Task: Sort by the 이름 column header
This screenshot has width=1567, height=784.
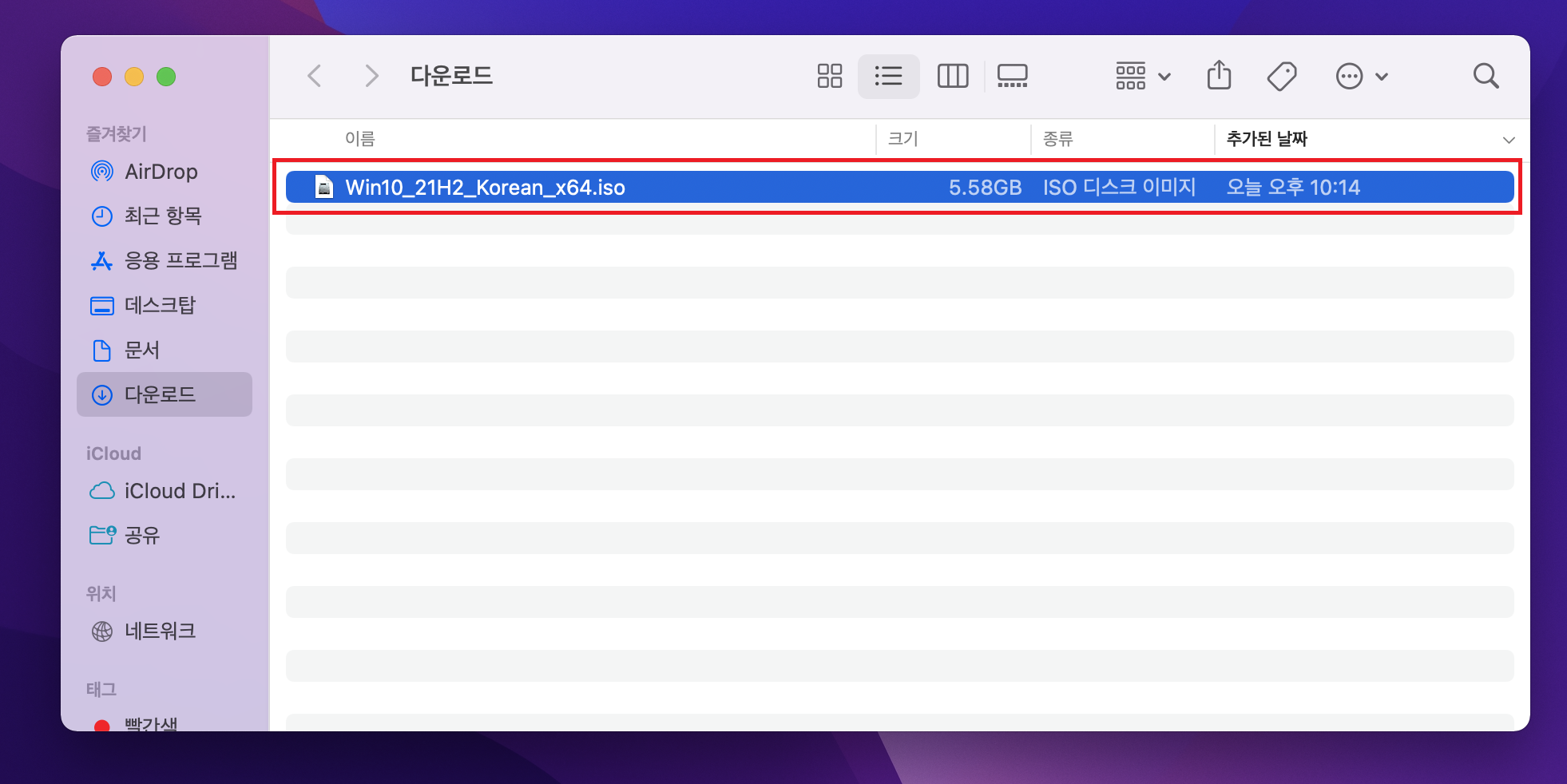Action: (360, 139)
